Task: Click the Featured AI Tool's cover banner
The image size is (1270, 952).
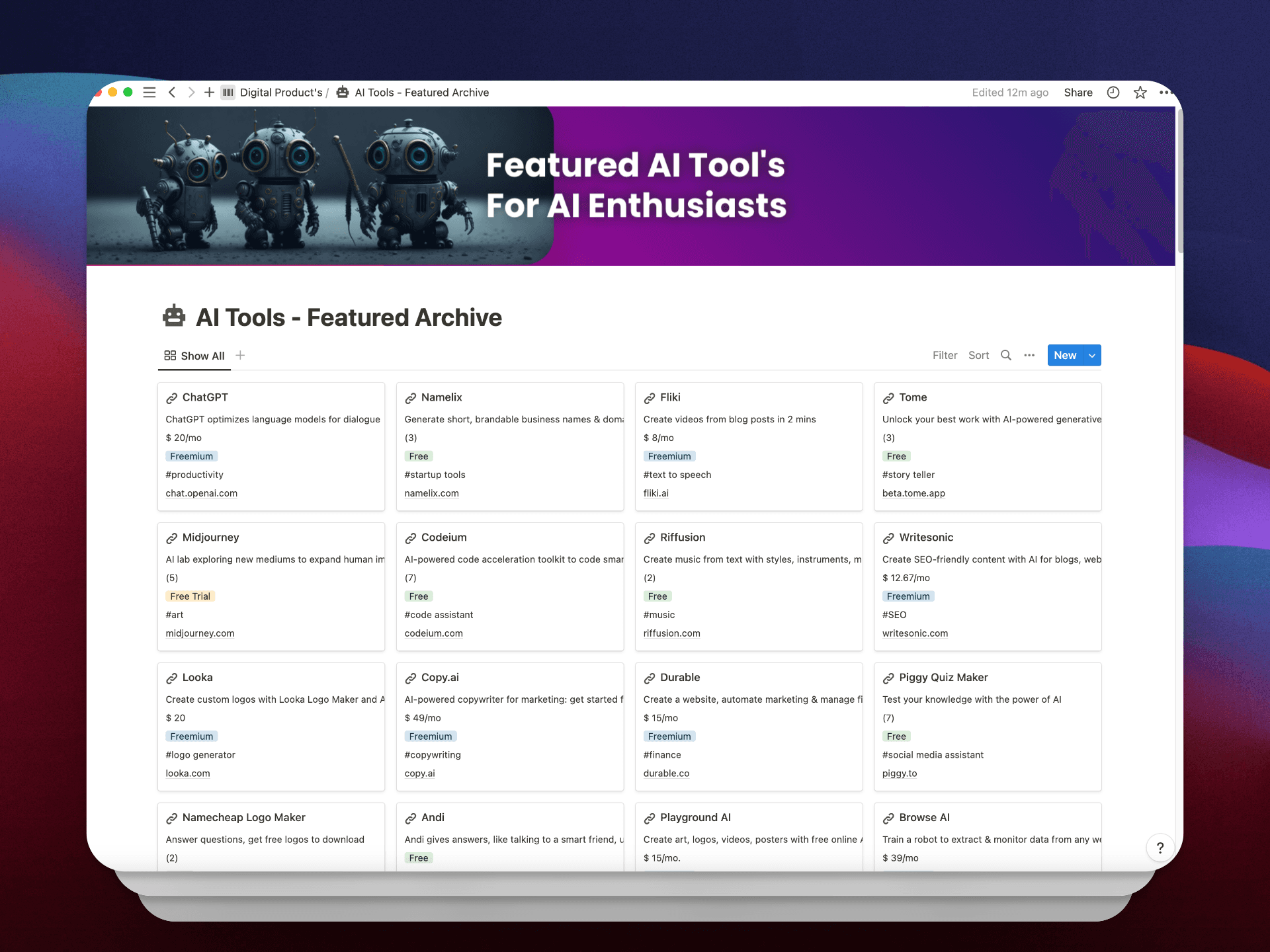Action: click(x=630, y=186)
